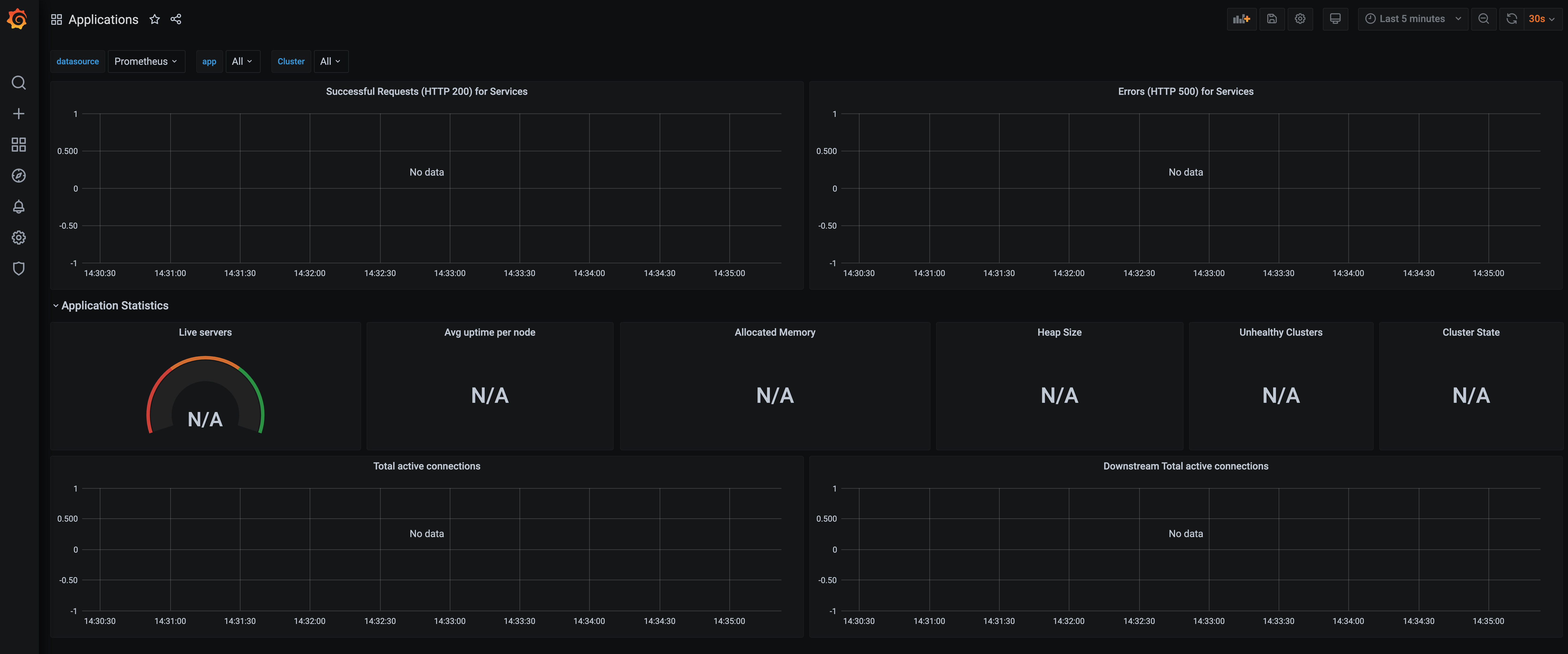Enable TV cycle view mode
The width and height of the screenshot is (1568, 654).
pyautogui.click(x=1335, y=19)
